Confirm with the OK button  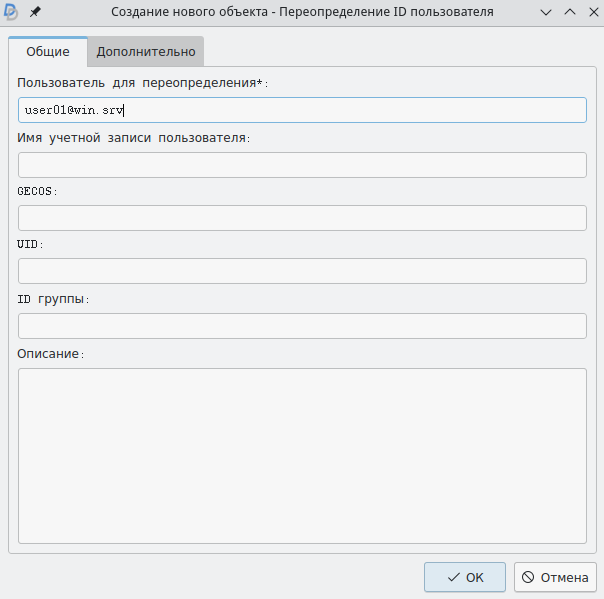pyautogui.click(x=465, y=577)
